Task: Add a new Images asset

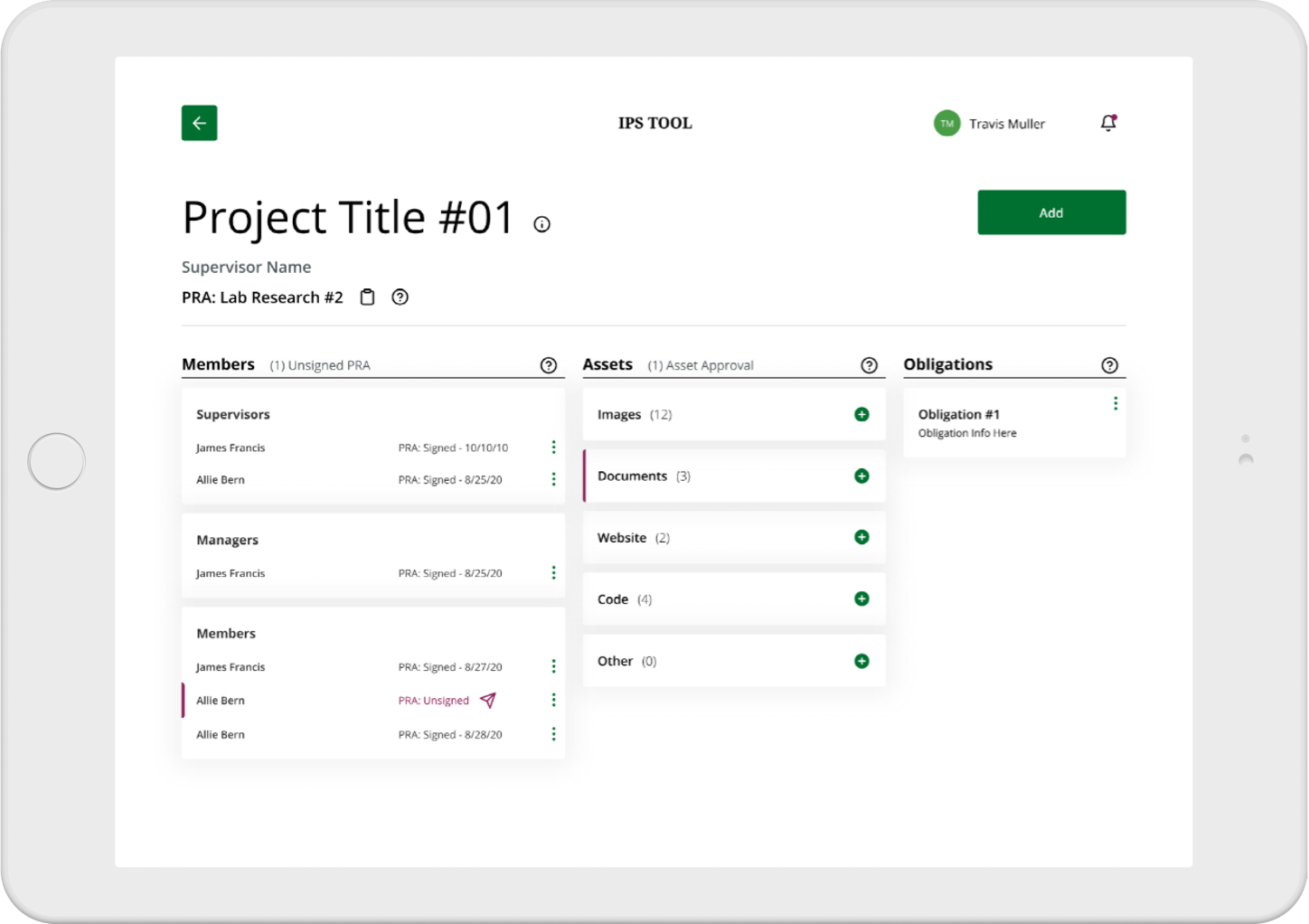Action: [862, 414]
